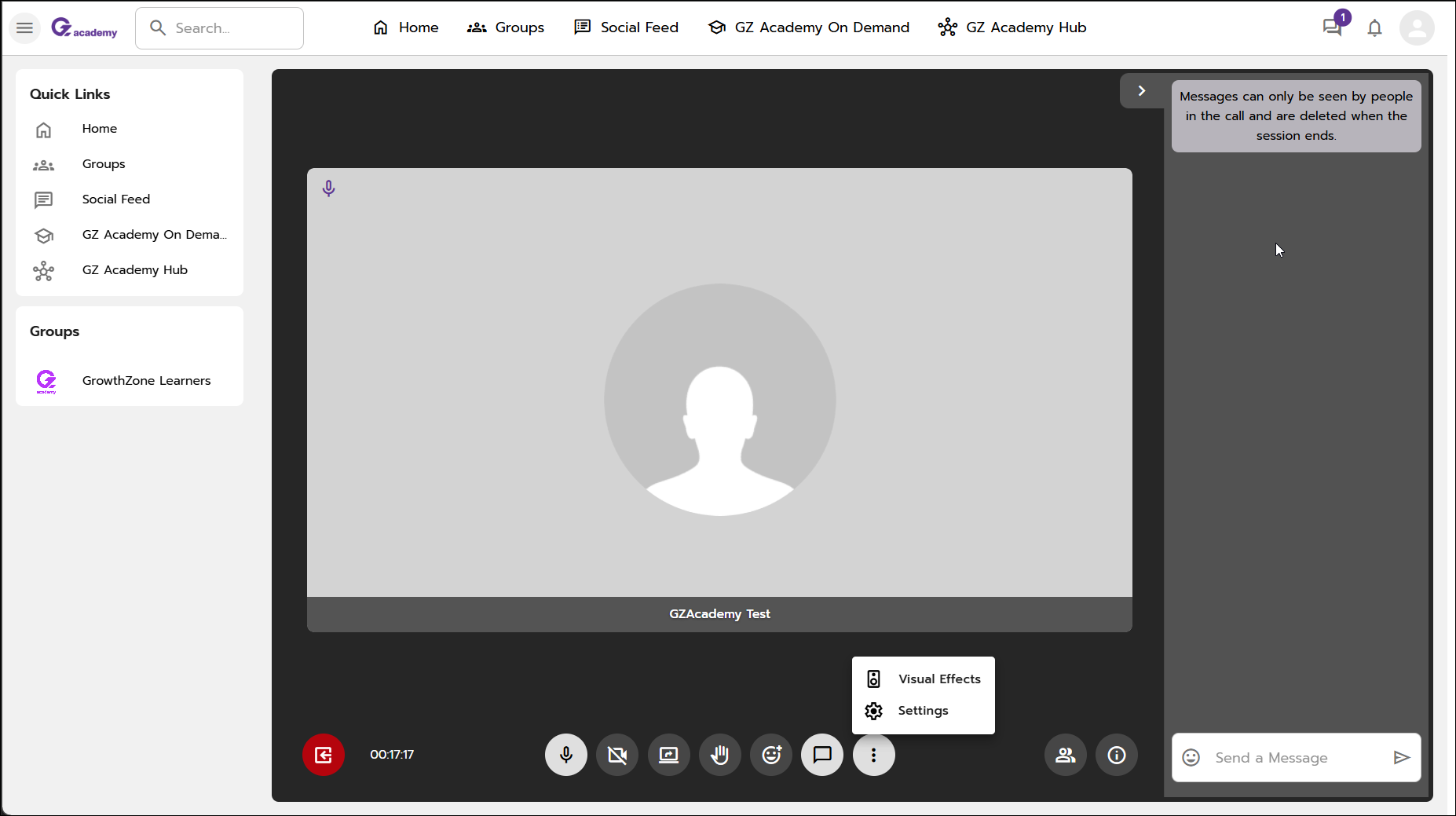Click the participant video tile avatar
This screenshot has width=1456, height=816.
coord(720,400)
